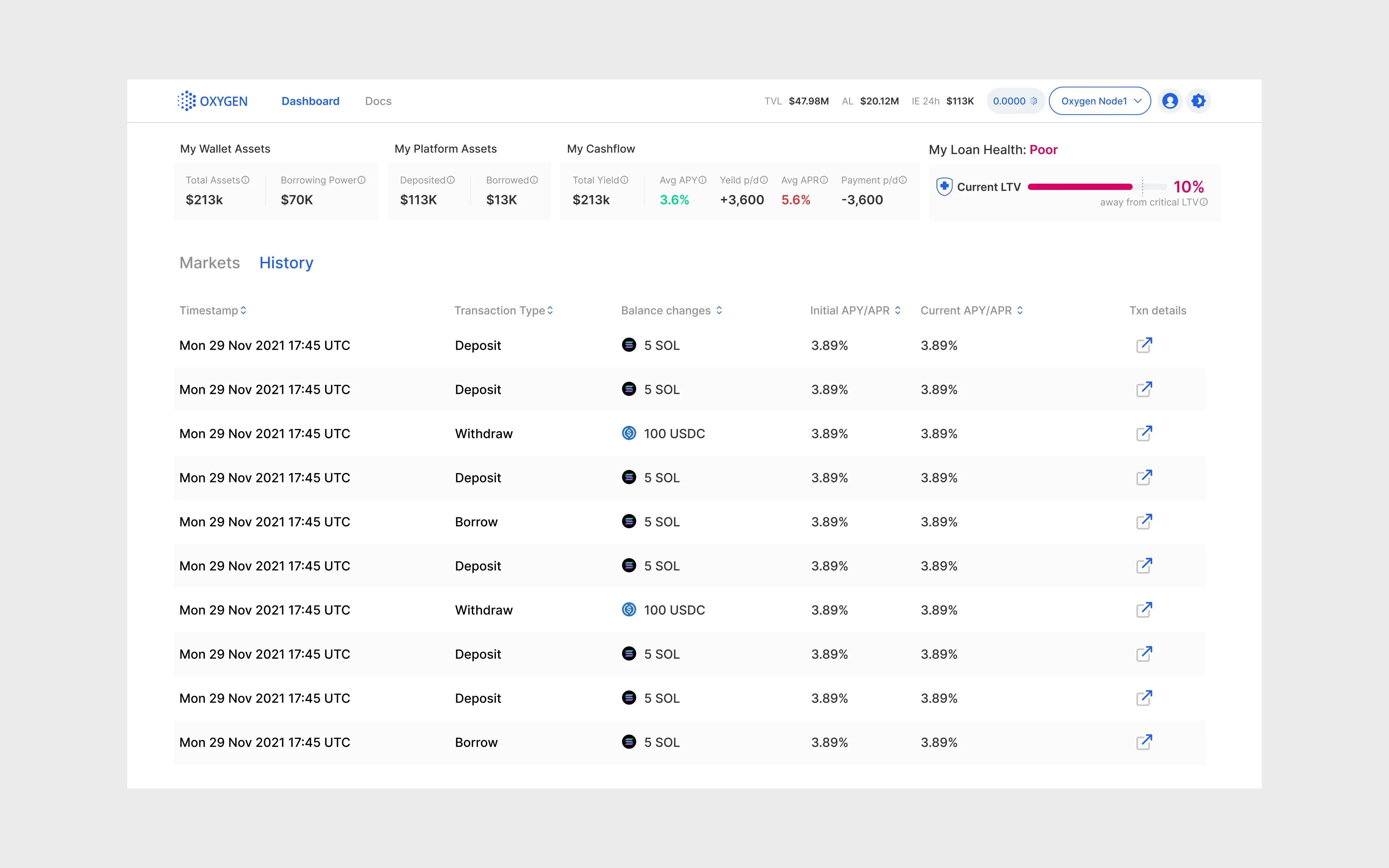The width and height of the screenshot is (1389, 868).
Task: Click info icon next to Avg APY
Action: (702, 180)
